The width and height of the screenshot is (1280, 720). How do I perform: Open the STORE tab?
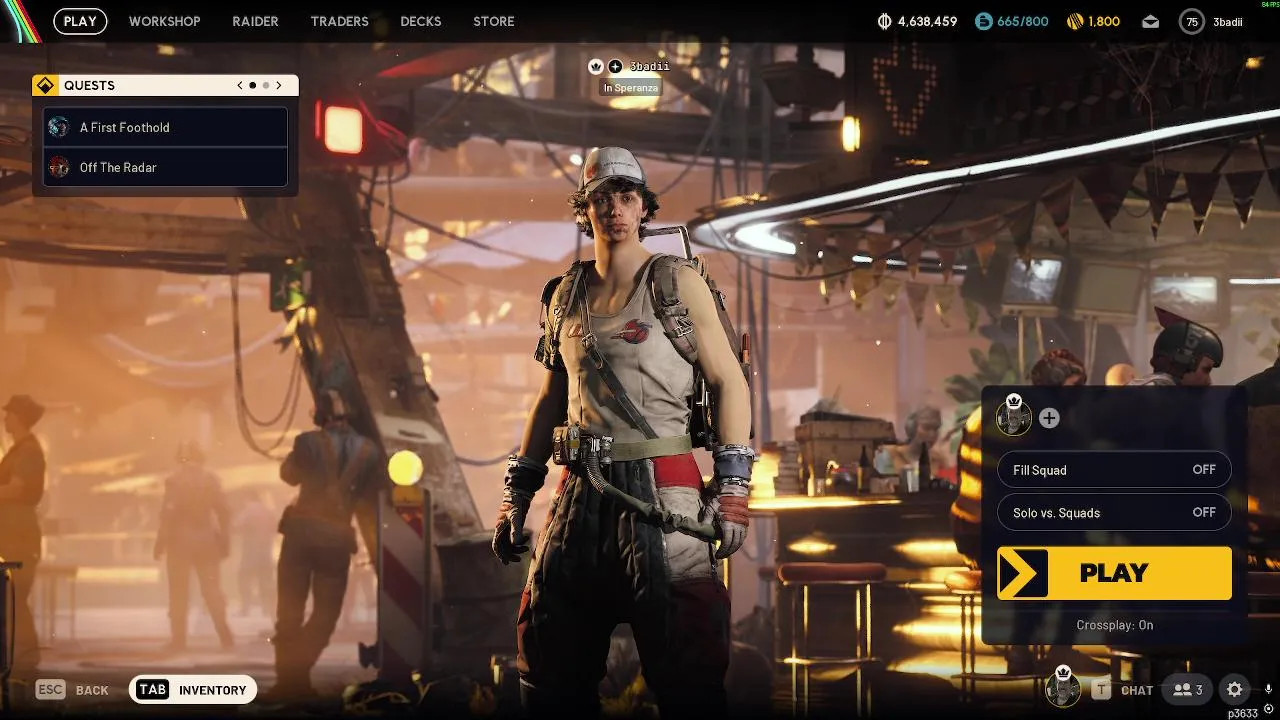pos(493,21)
